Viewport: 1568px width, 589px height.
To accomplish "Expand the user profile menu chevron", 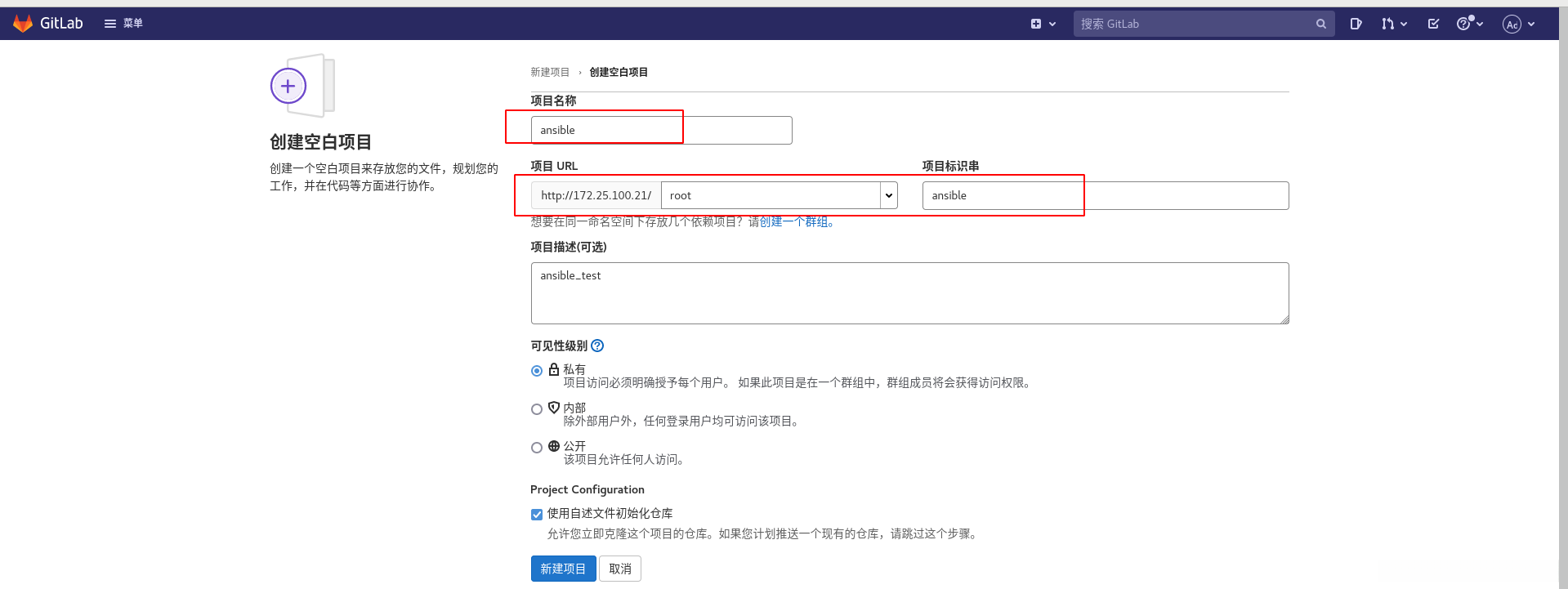I will pos(1531,24).
